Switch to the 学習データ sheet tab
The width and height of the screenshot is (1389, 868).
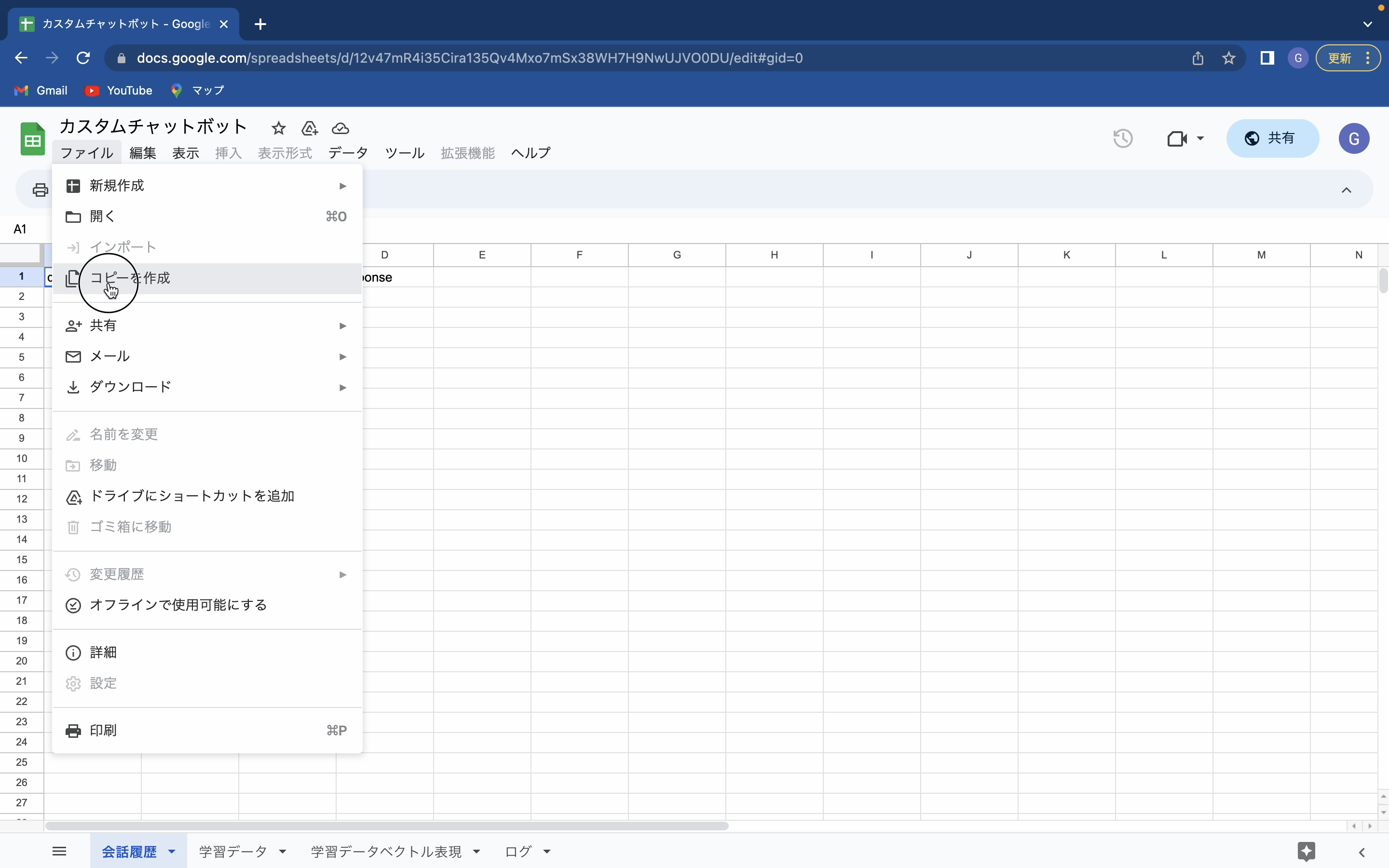coord(232,851)
